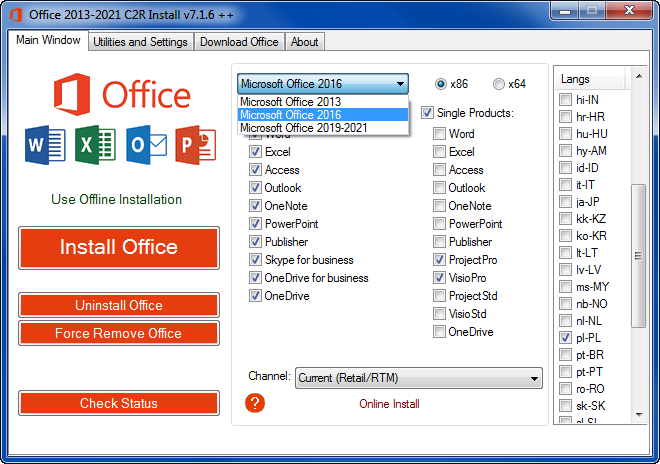
Task: Check the pt-BR language
Action: [x=565, y=355]
